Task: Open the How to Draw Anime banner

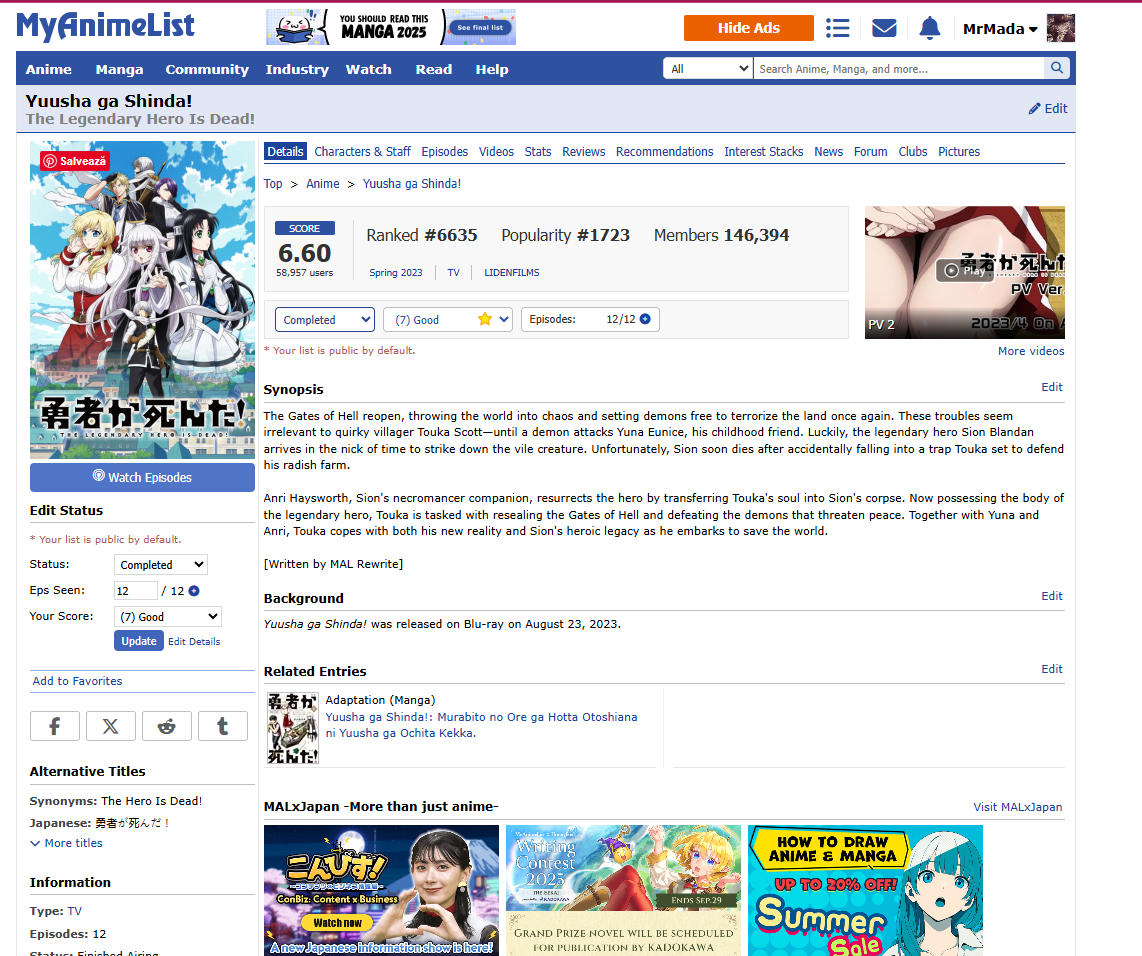Action: (865, 890)
